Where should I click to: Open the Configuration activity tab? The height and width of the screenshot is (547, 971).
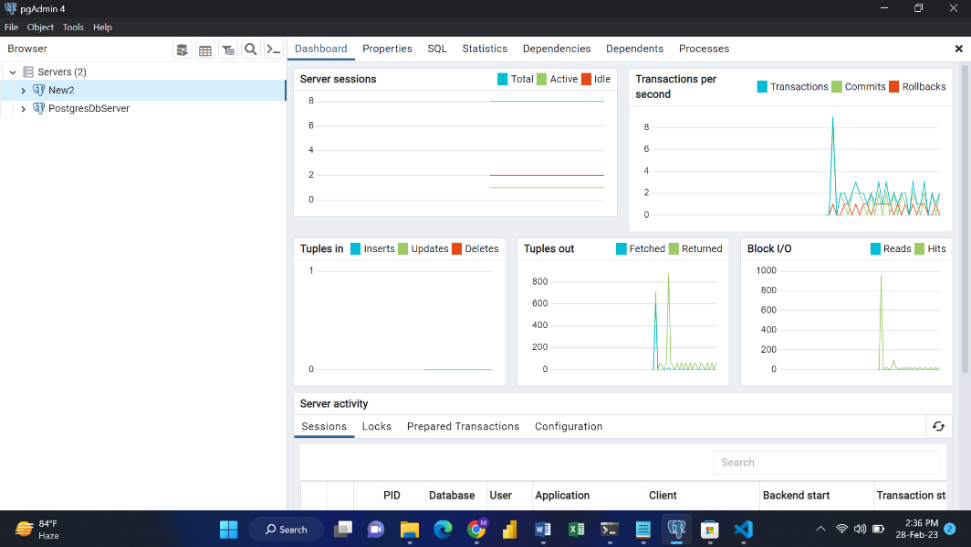pyautogui.click(x=568, y=426)
